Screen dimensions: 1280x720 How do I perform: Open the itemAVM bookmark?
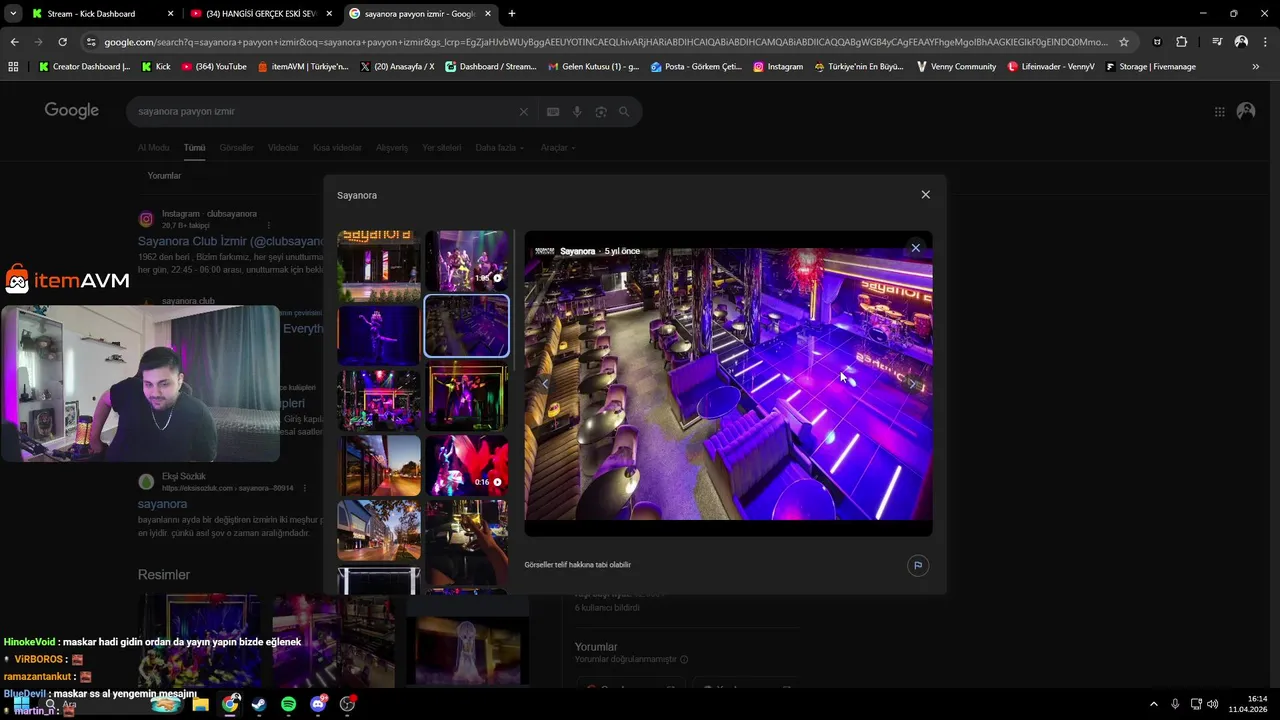point(303,67)
